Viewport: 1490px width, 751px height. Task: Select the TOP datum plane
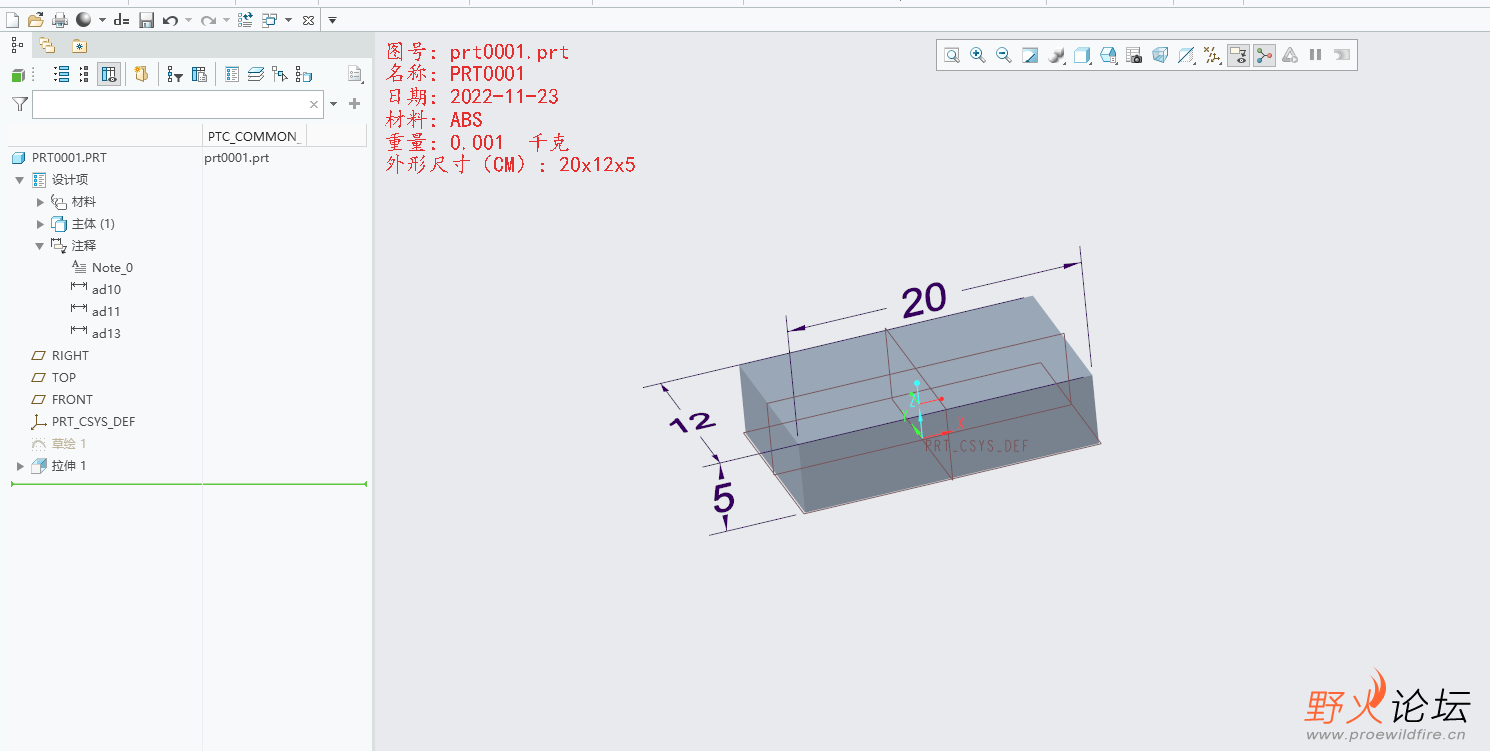pos(64,378)
